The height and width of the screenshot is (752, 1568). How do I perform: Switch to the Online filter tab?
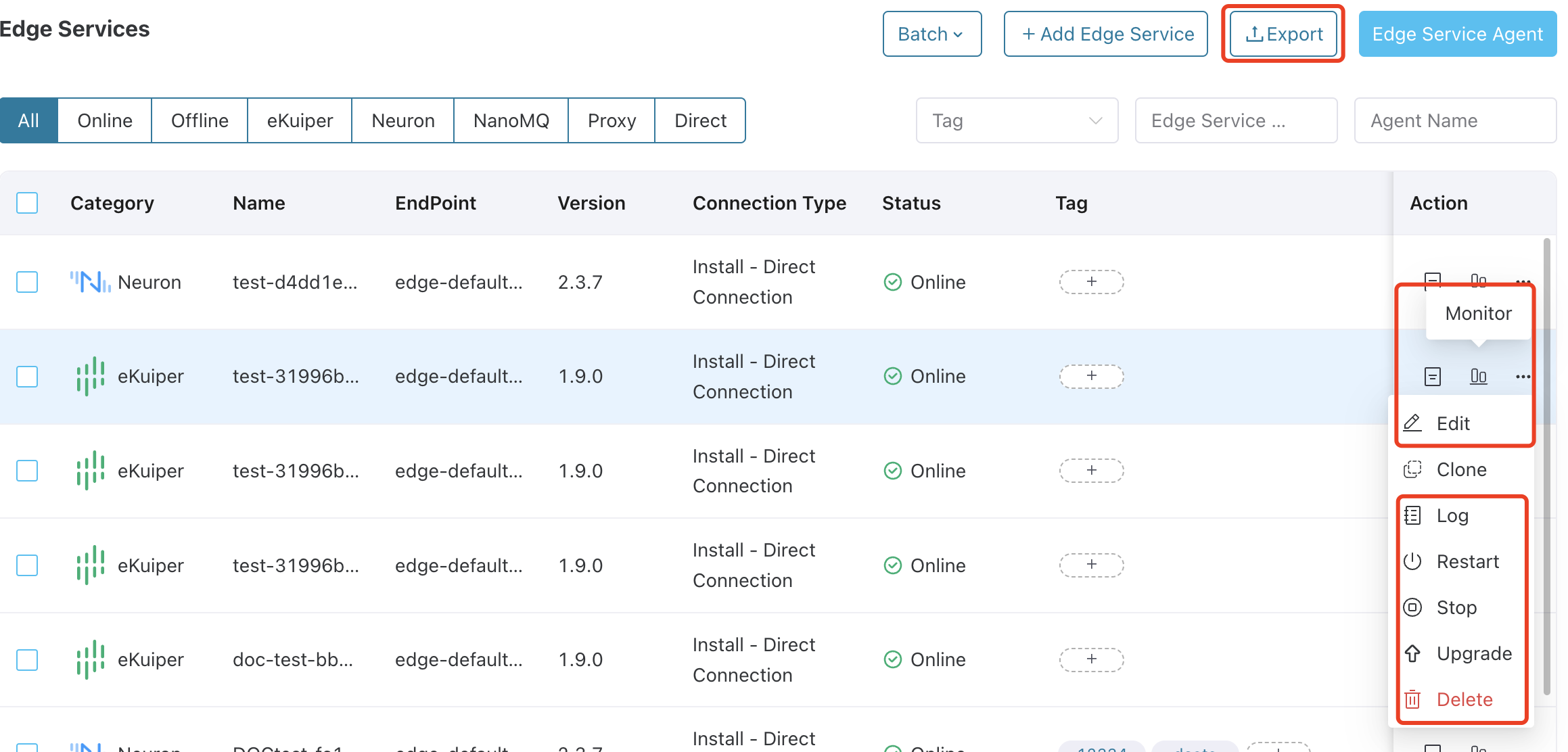point(105,120)
